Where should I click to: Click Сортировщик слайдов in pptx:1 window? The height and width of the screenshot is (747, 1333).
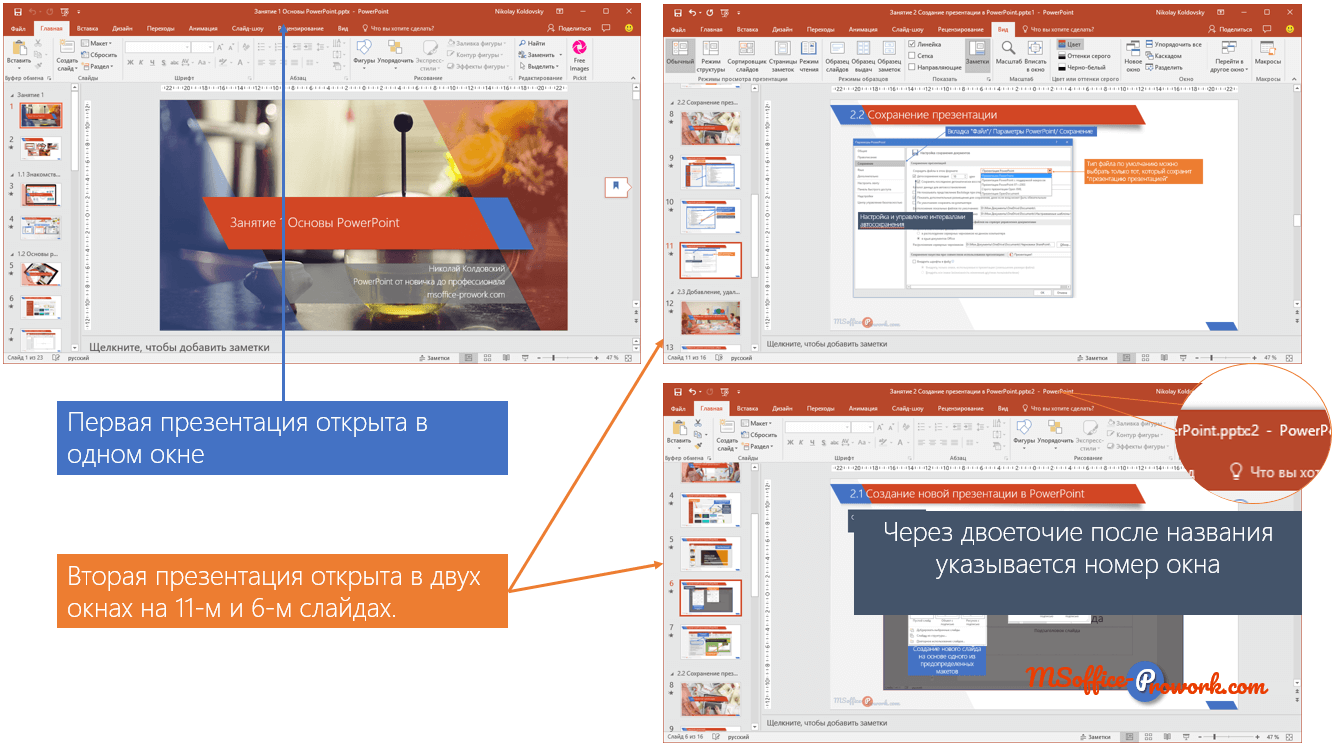pyautogui.click(x=746, y=56)
